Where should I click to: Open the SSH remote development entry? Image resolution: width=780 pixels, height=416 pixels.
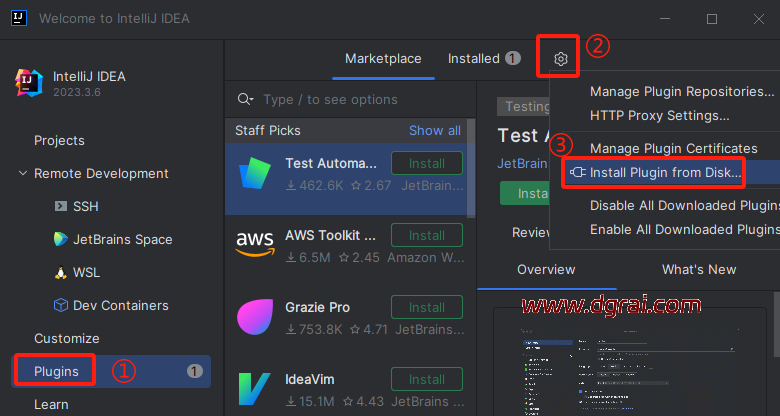85,206
